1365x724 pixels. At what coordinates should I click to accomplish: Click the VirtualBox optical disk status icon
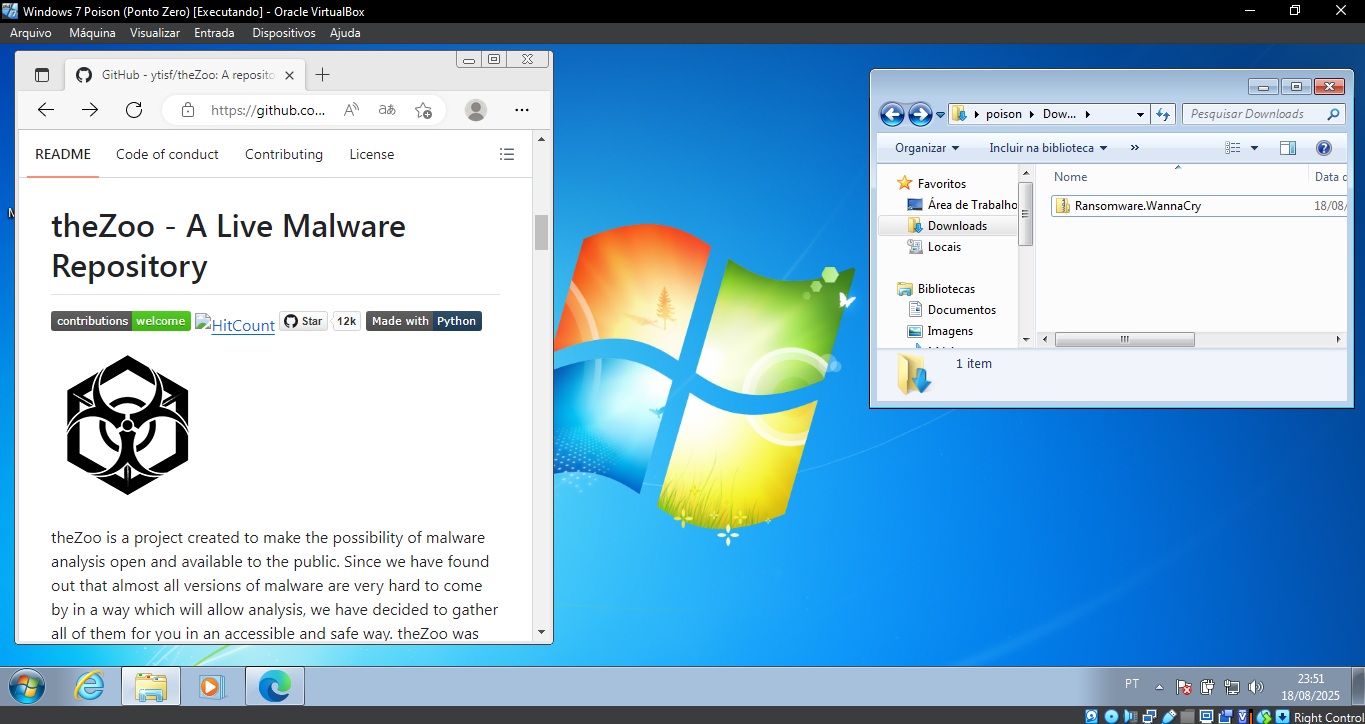coord(1111,716)
